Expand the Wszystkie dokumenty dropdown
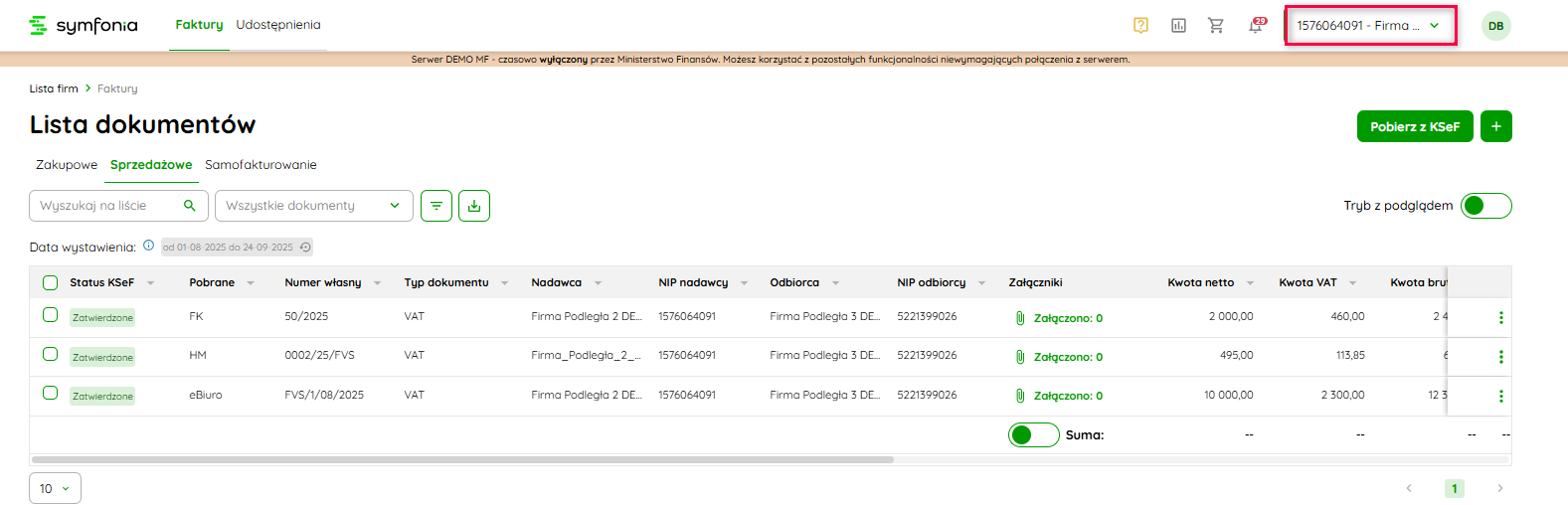Viewport: 1568px width, 505px height. click(x=313, y=206)
